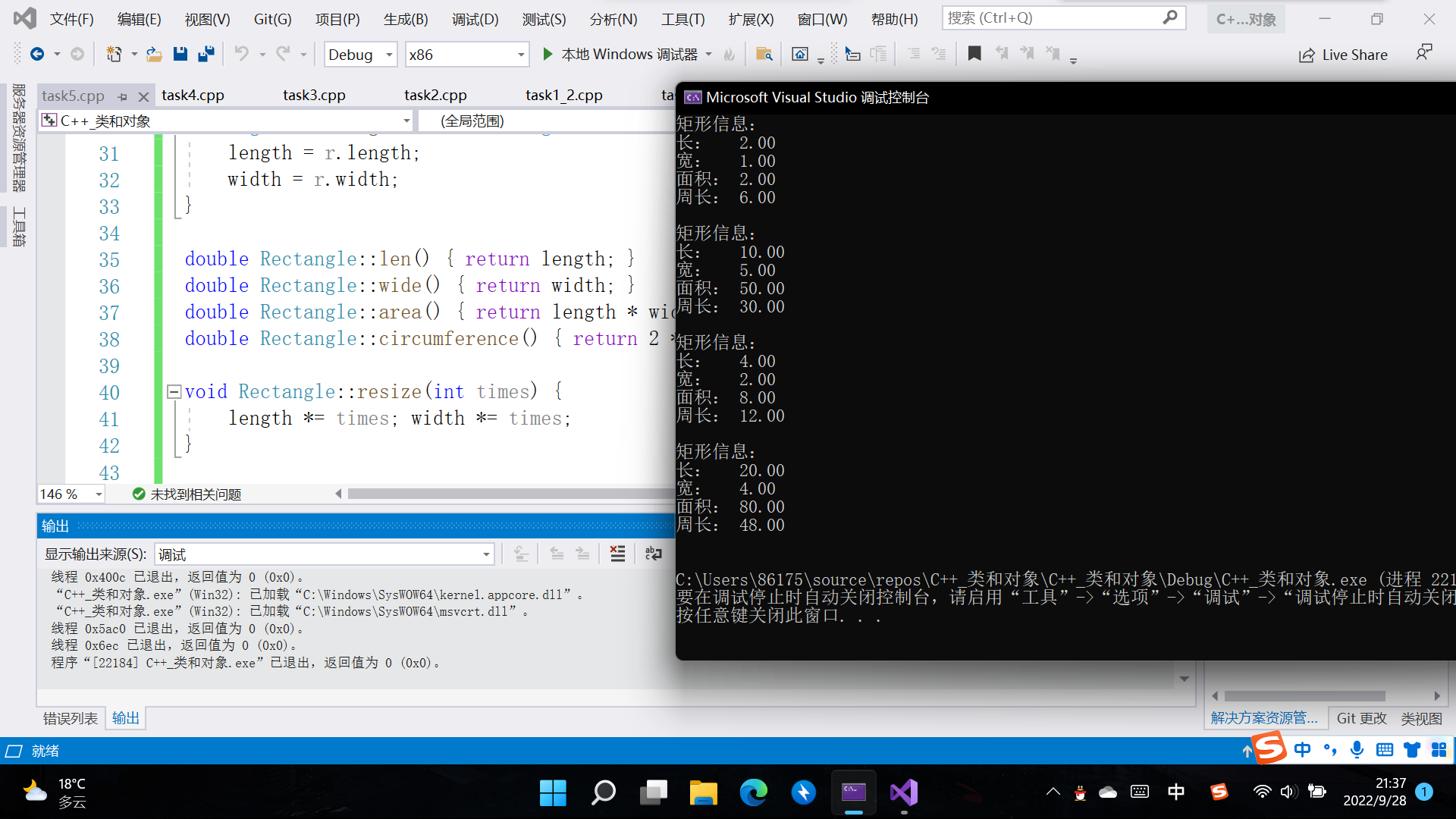Click the navigate backward arrow icon

click(36, 54)
